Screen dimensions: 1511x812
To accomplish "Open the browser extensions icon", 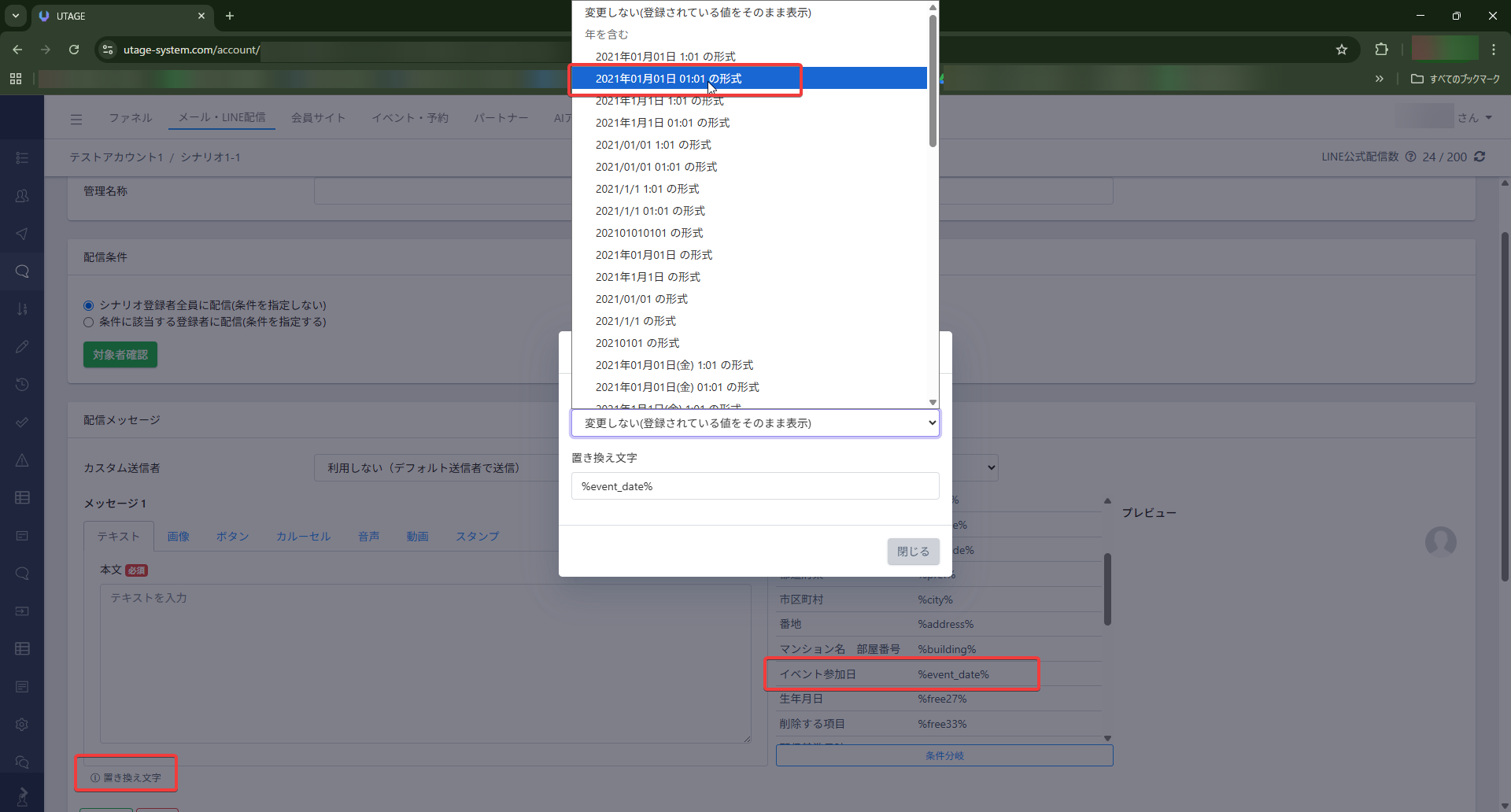I will coord(1381,50).
